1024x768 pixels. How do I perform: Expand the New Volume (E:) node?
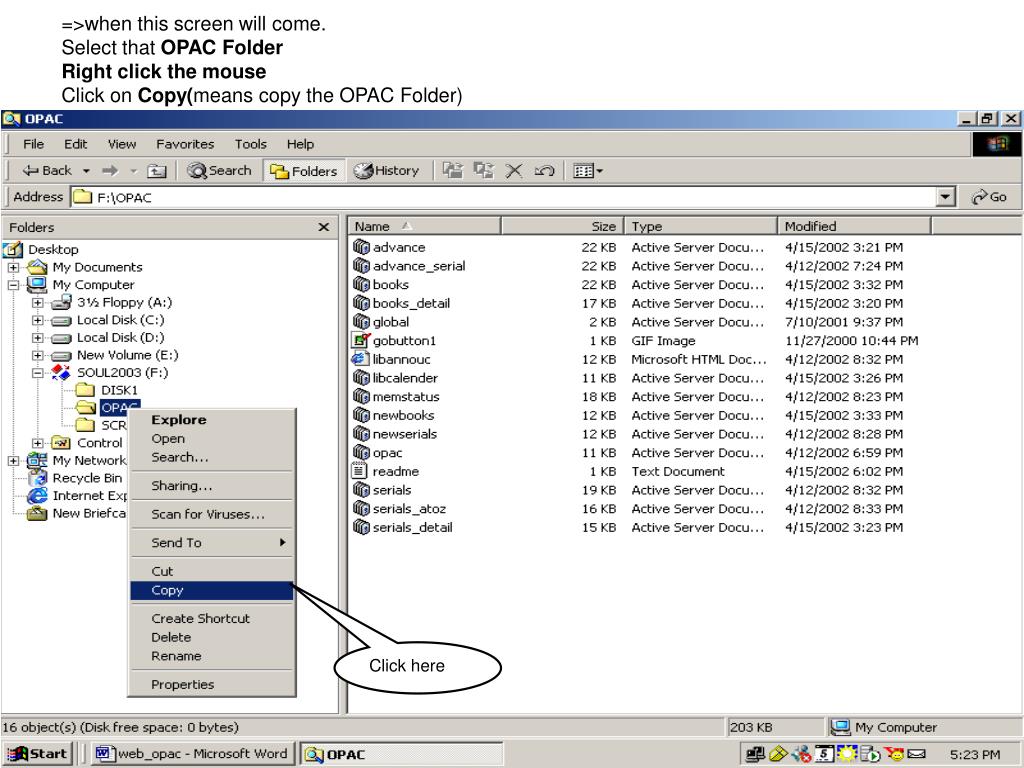coord(38,355)
